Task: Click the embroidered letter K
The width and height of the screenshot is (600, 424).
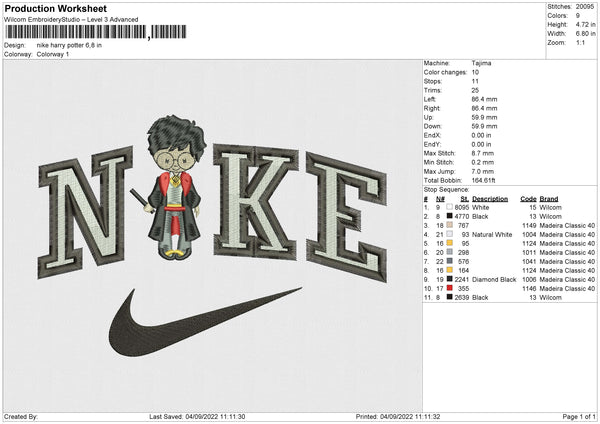Action: [256, 200]
